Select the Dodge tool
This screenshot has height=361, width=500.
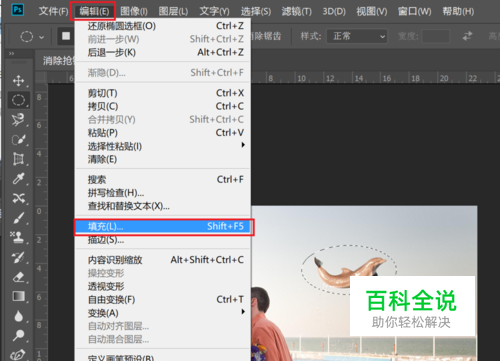pyautogui.click(x=18, y=335)
